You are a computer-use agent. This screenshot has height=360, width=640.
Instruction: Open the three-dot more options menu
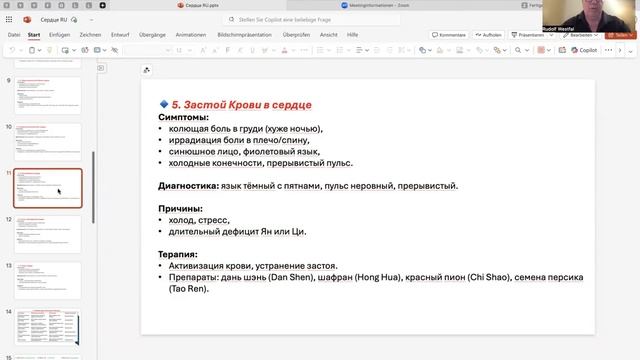(608, 50)
